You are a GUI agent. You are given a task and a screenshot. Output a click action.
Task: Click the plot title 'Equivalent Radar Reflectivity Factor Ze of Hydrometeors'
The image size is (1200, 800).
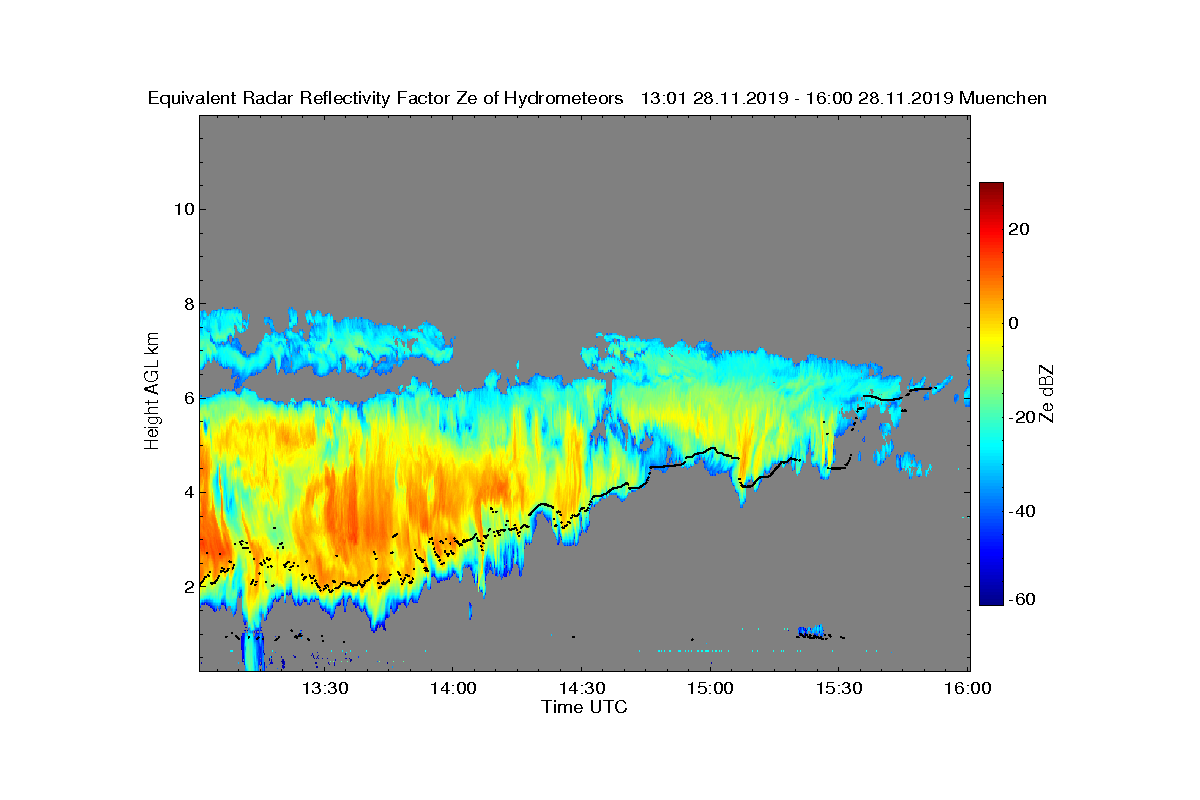tap(386, 98)
